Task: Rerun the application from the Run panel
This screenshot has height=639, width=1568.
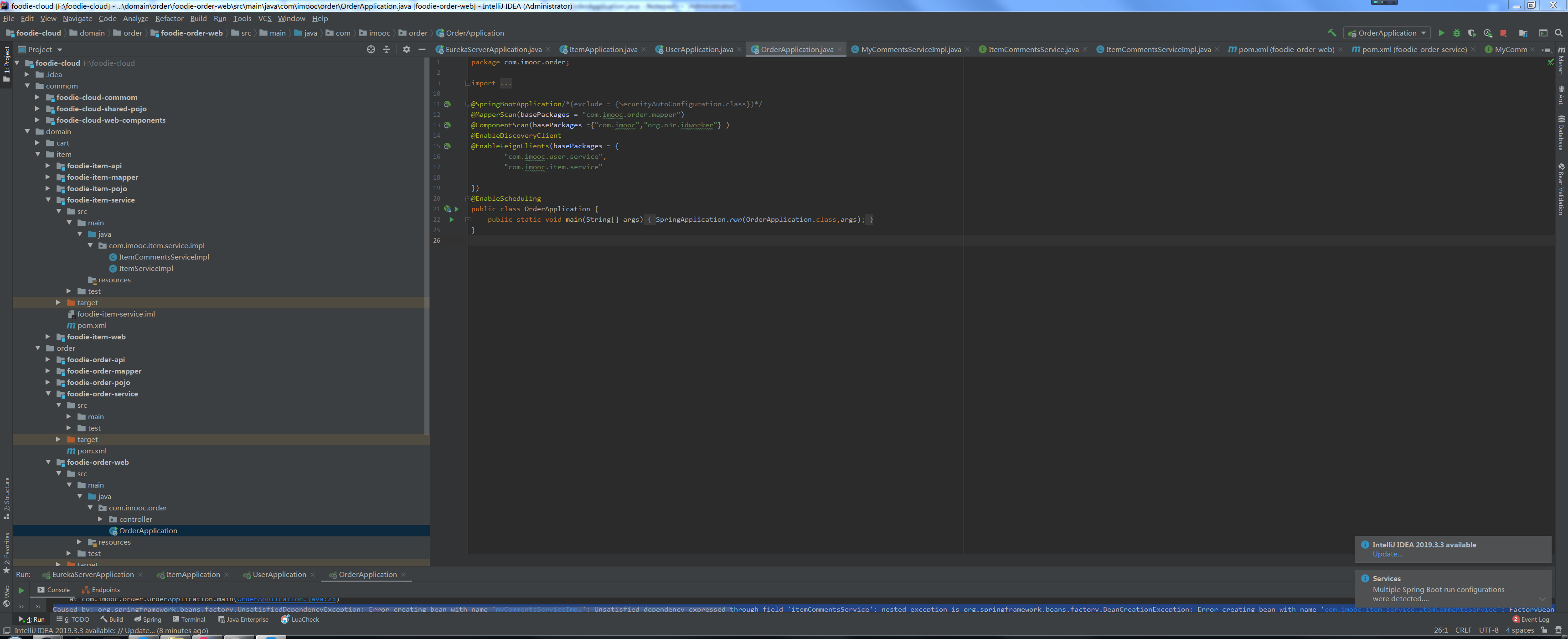Action: [x=21, y=590]
